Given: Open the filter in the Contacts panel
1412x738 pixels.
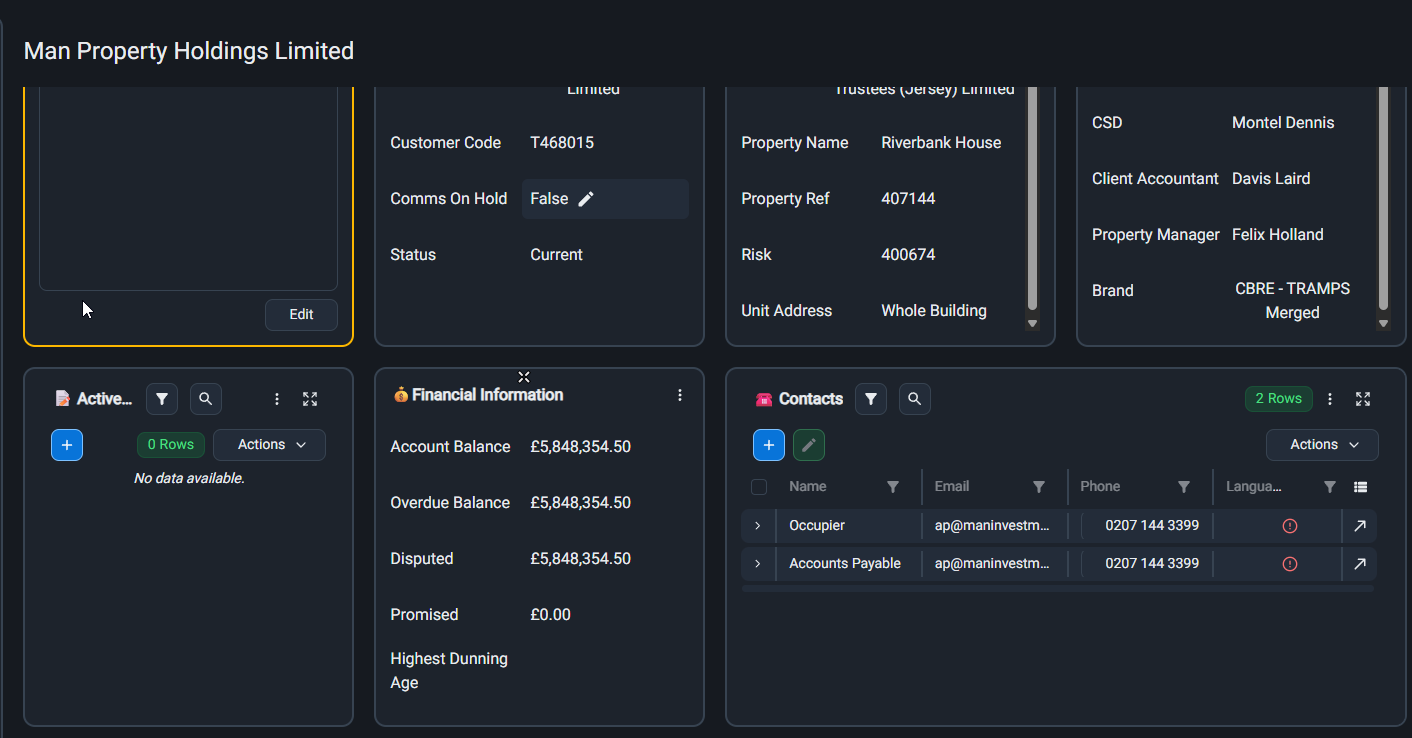Looking at the screenshot, I should click(x=871, y=399).
